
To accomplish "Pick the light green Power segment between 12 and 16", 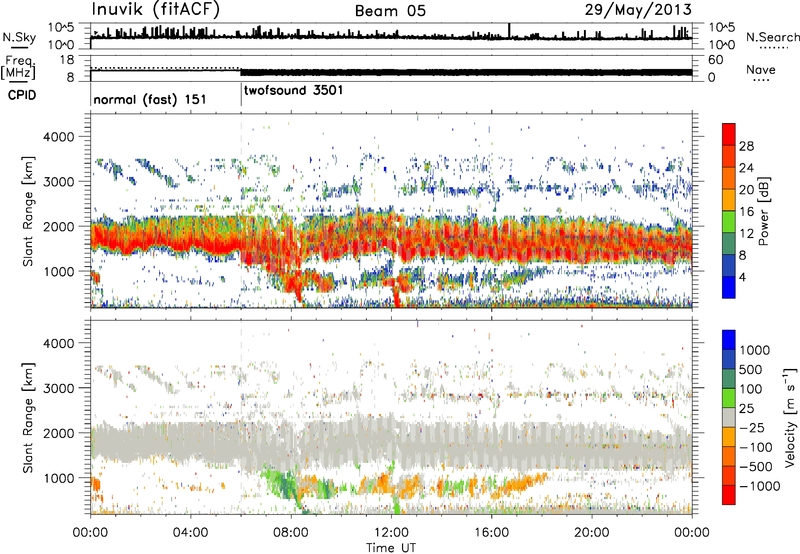I will click(x=729, y=222).
